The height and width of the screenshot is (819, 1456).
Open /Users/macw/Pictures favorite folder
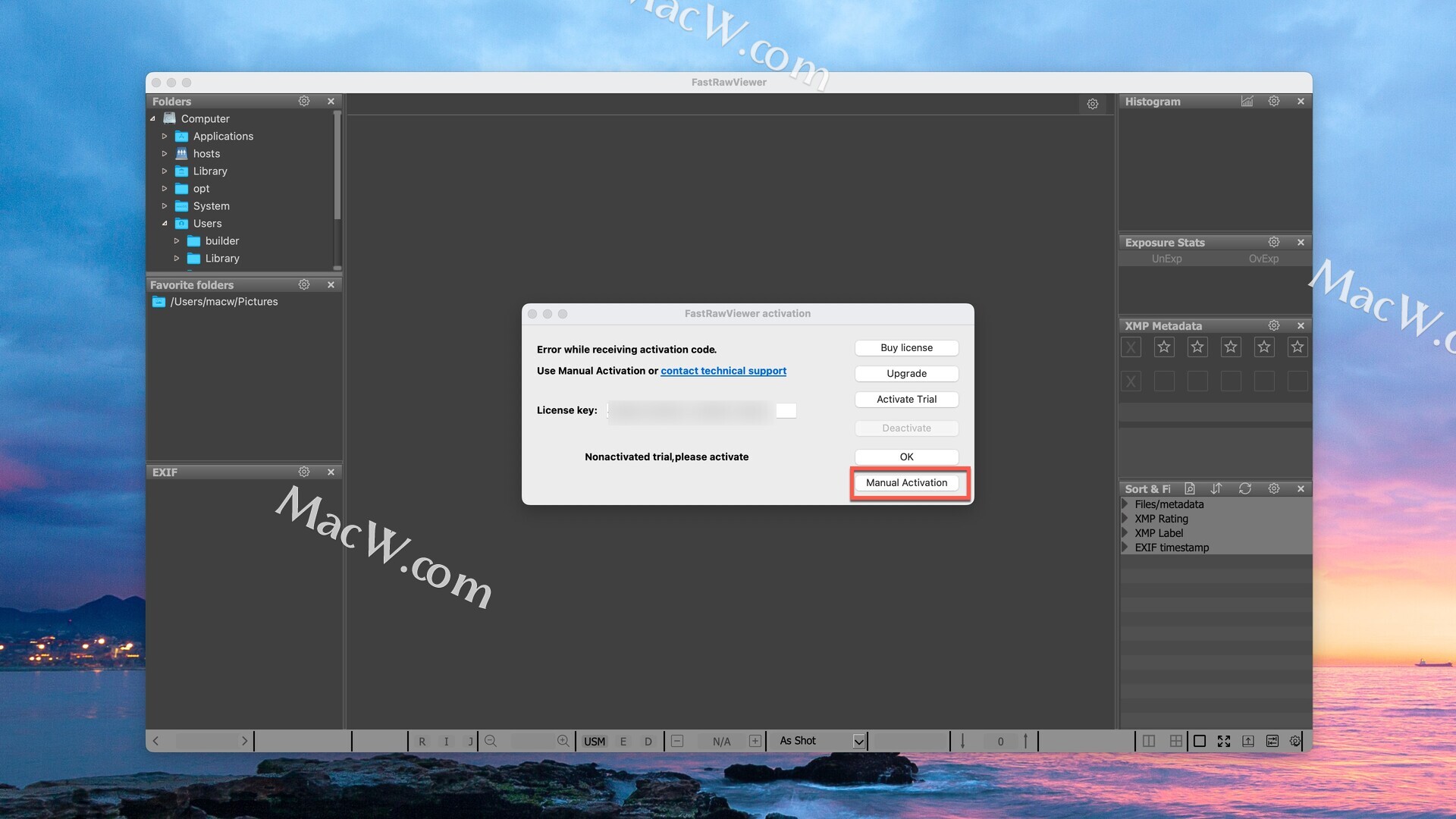pyautogui.click(x=224, y=302)
